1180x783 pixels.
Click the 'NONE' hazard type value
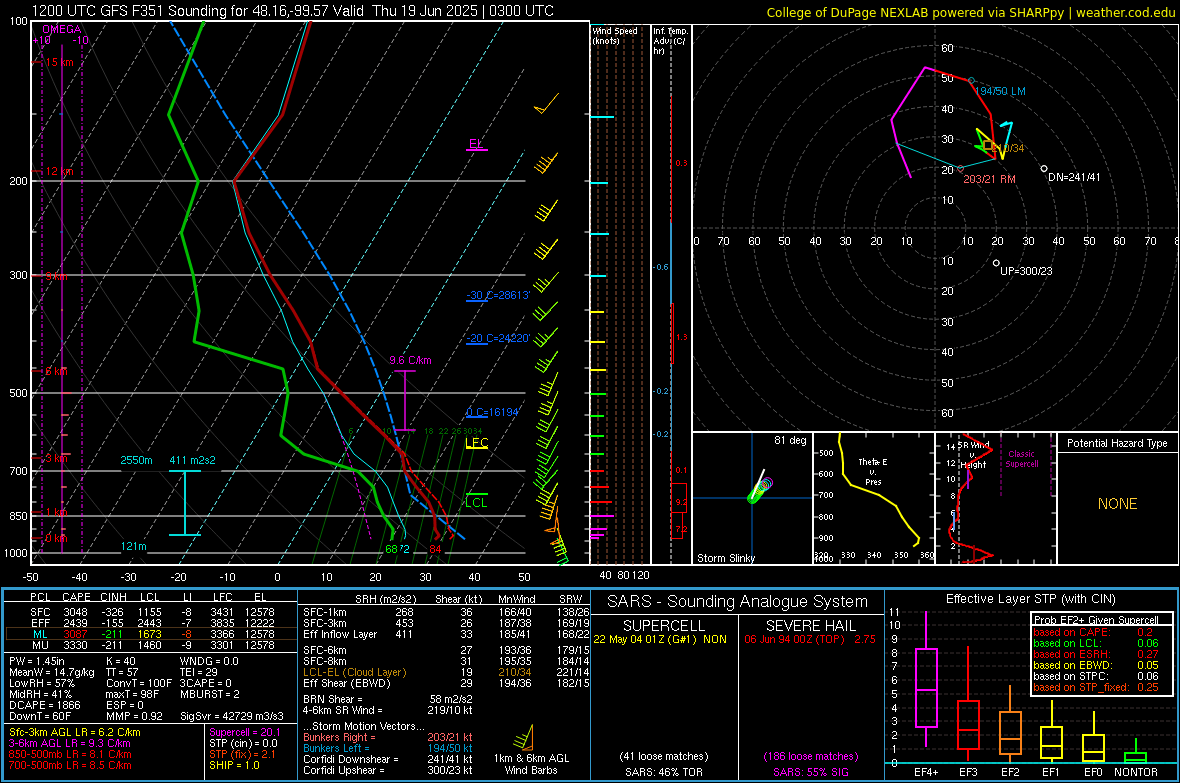[x=1117, y=504]
